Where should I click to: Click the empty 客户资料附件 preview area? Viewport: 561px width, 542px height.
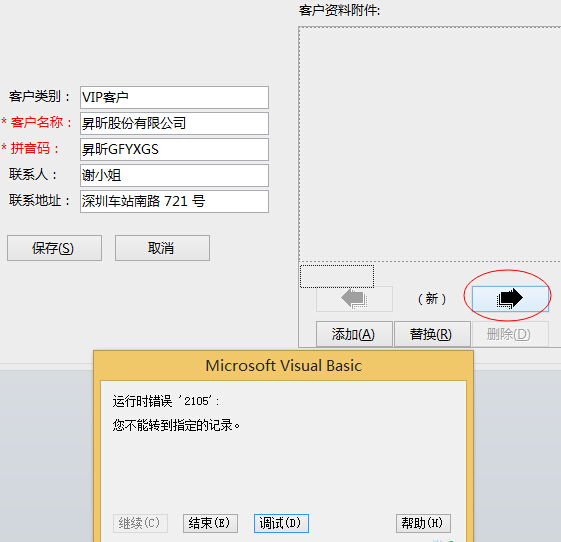430,144
